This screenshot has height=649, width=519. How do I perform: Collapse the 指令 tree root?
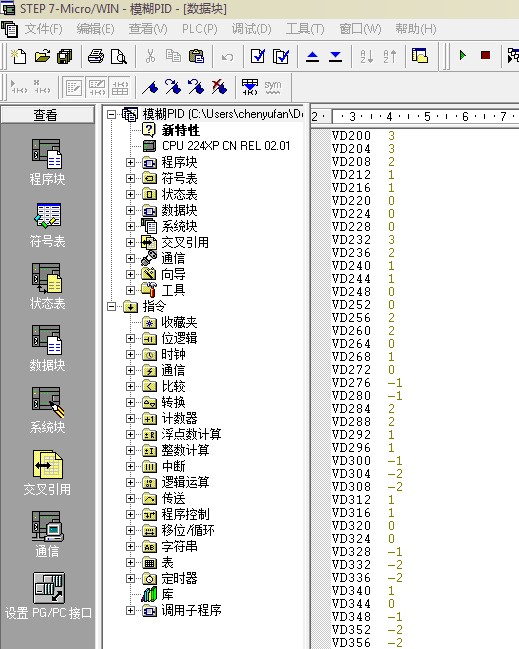[111, 307]
